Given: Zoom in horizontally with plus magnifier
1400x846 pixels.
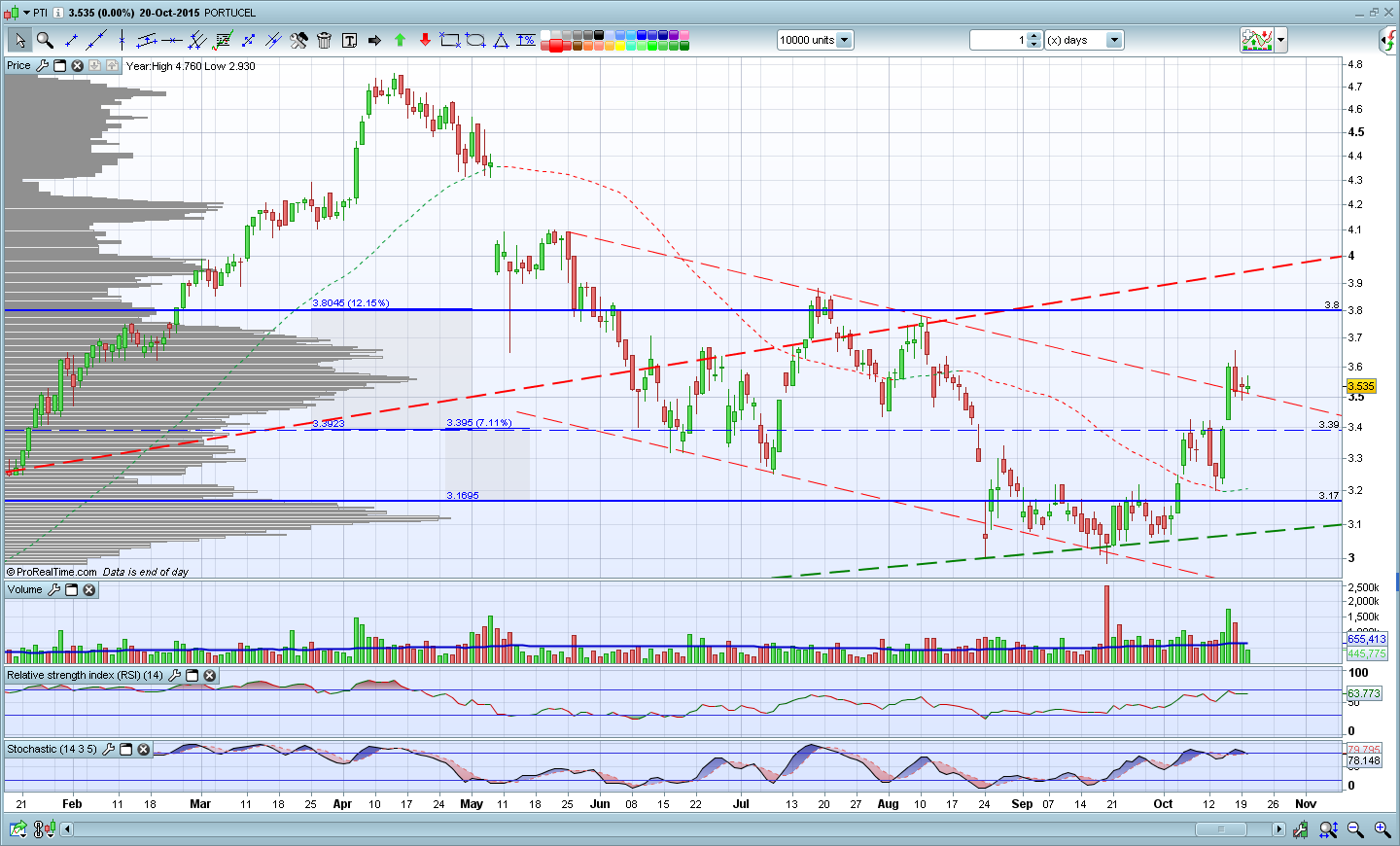Looking at the screenshot, I should tap(1382, 829).
